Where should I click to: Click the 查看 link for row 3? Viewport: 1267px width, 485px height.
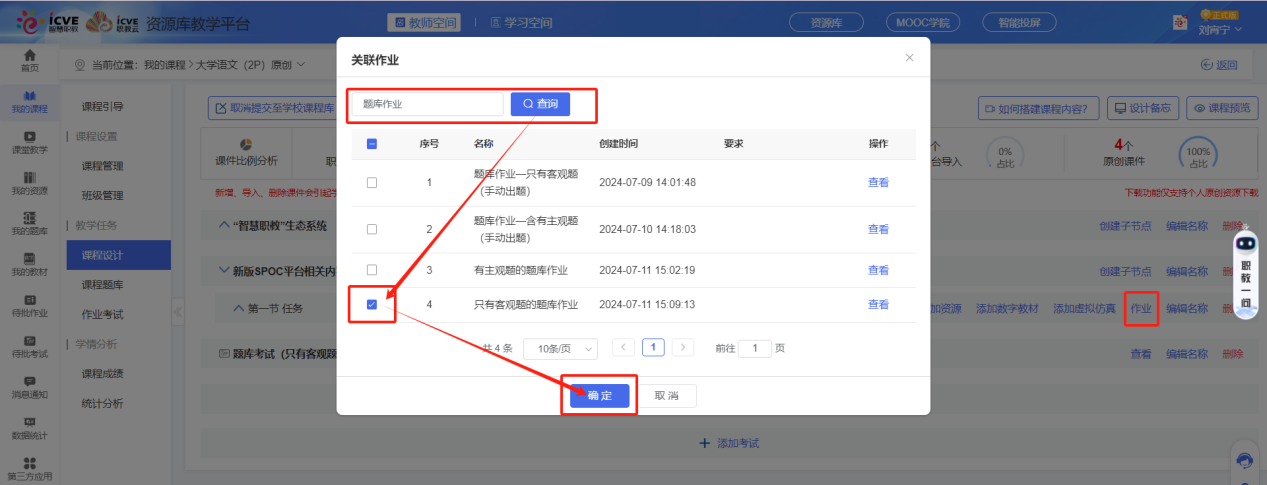(878, 270)
